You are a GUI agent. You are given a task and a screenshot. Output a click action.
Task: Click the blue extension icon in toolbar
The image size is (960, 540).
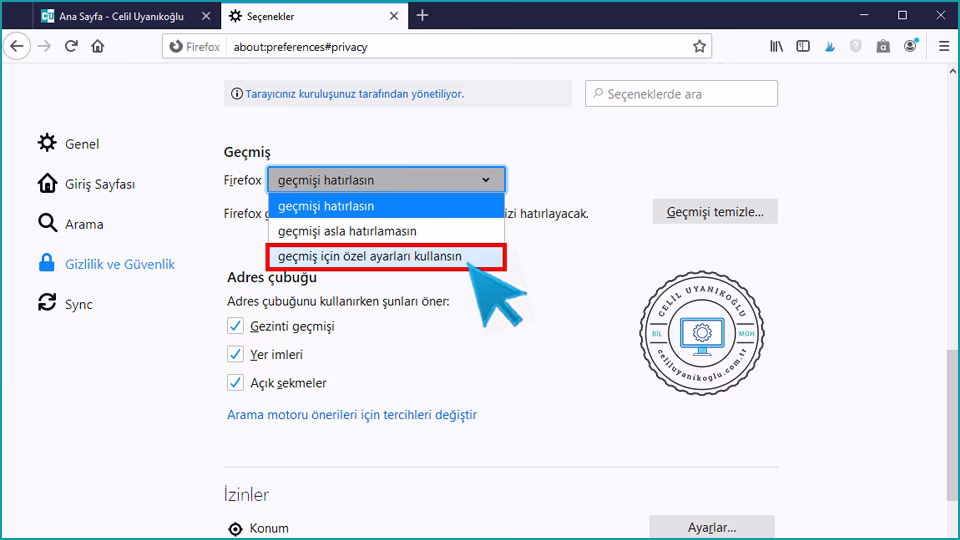pyautogui.click(x=830, y=47)
